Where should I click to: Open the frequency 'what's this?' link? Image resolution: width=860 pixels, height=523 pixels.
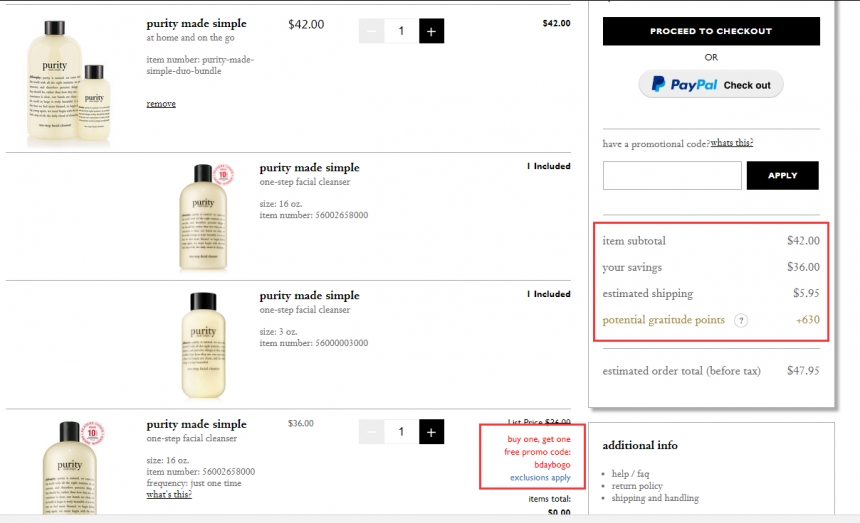coord(170,495)
